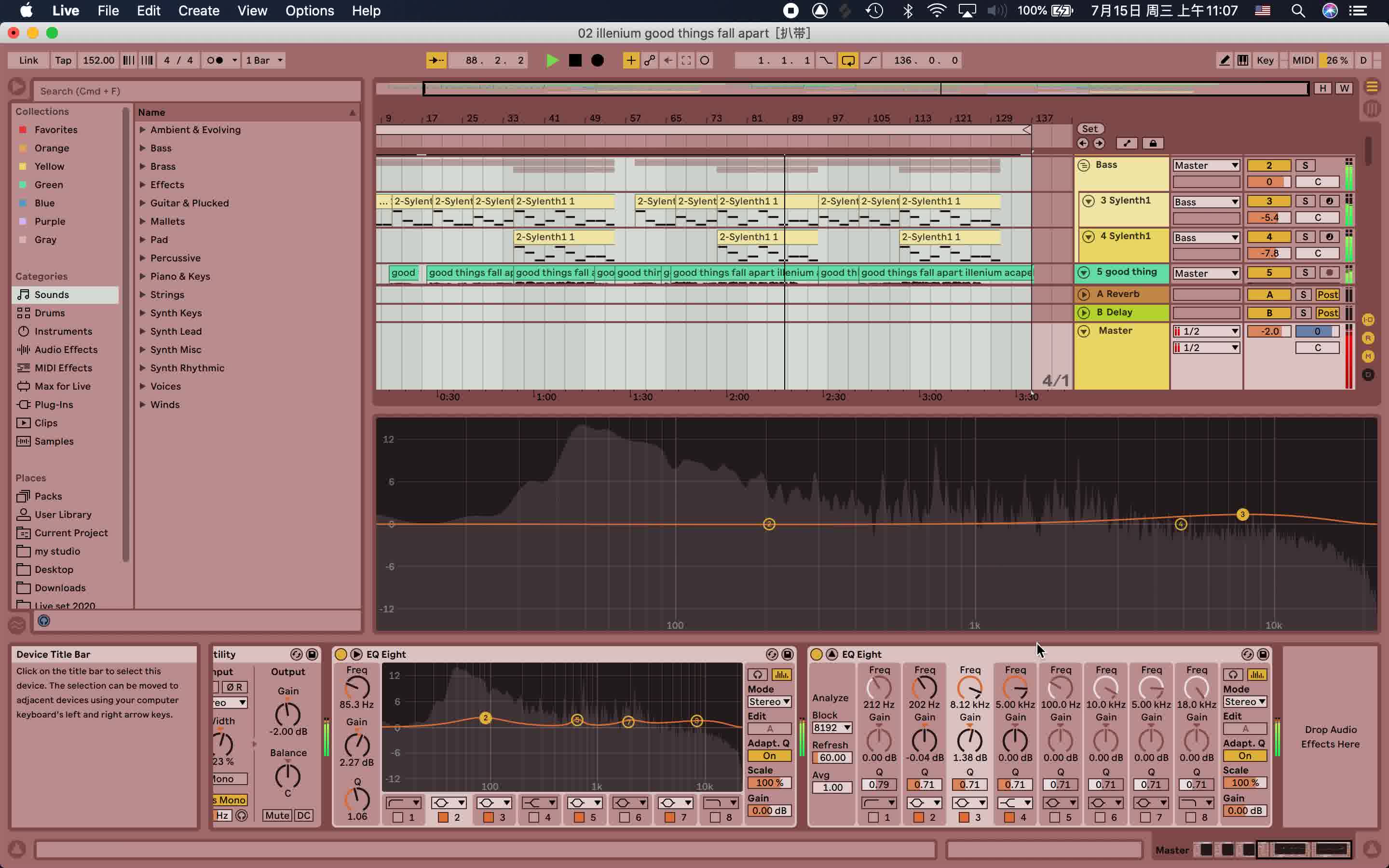
Task: Click the Stop button in transport
Action: [574, 60]
